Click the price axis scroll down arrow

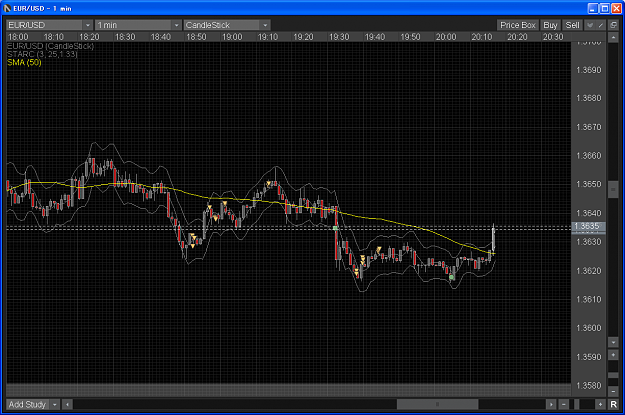tap(613, 342)
